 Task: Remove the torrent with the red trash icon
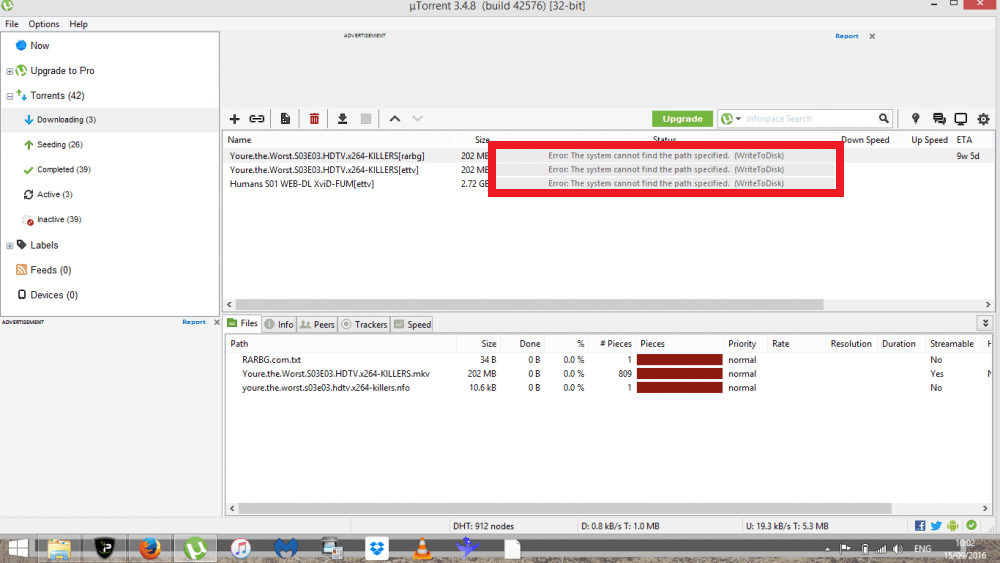[314, 119]
